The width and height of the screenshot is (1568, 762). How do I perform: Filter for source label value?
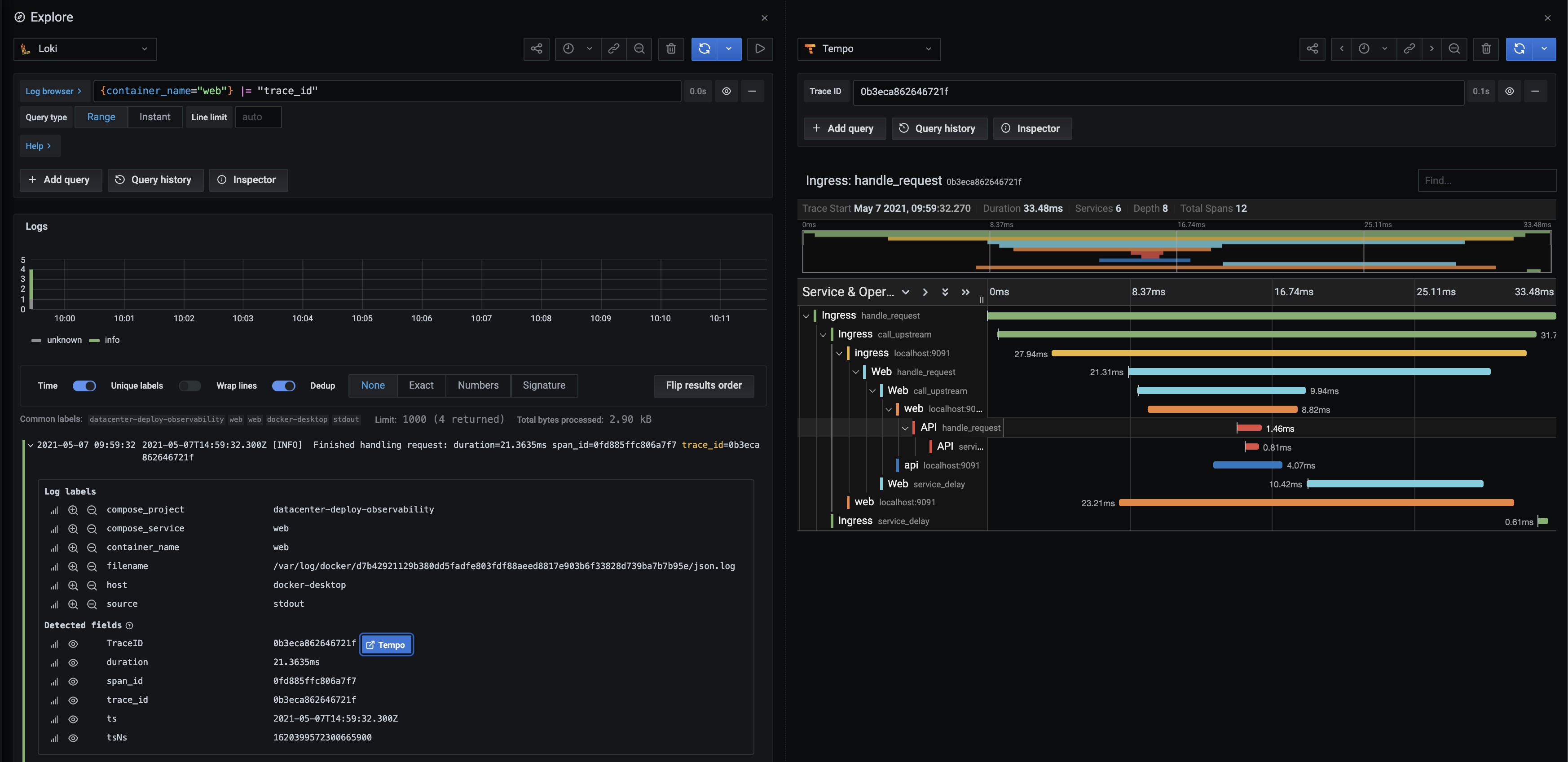tap(73, 604)
